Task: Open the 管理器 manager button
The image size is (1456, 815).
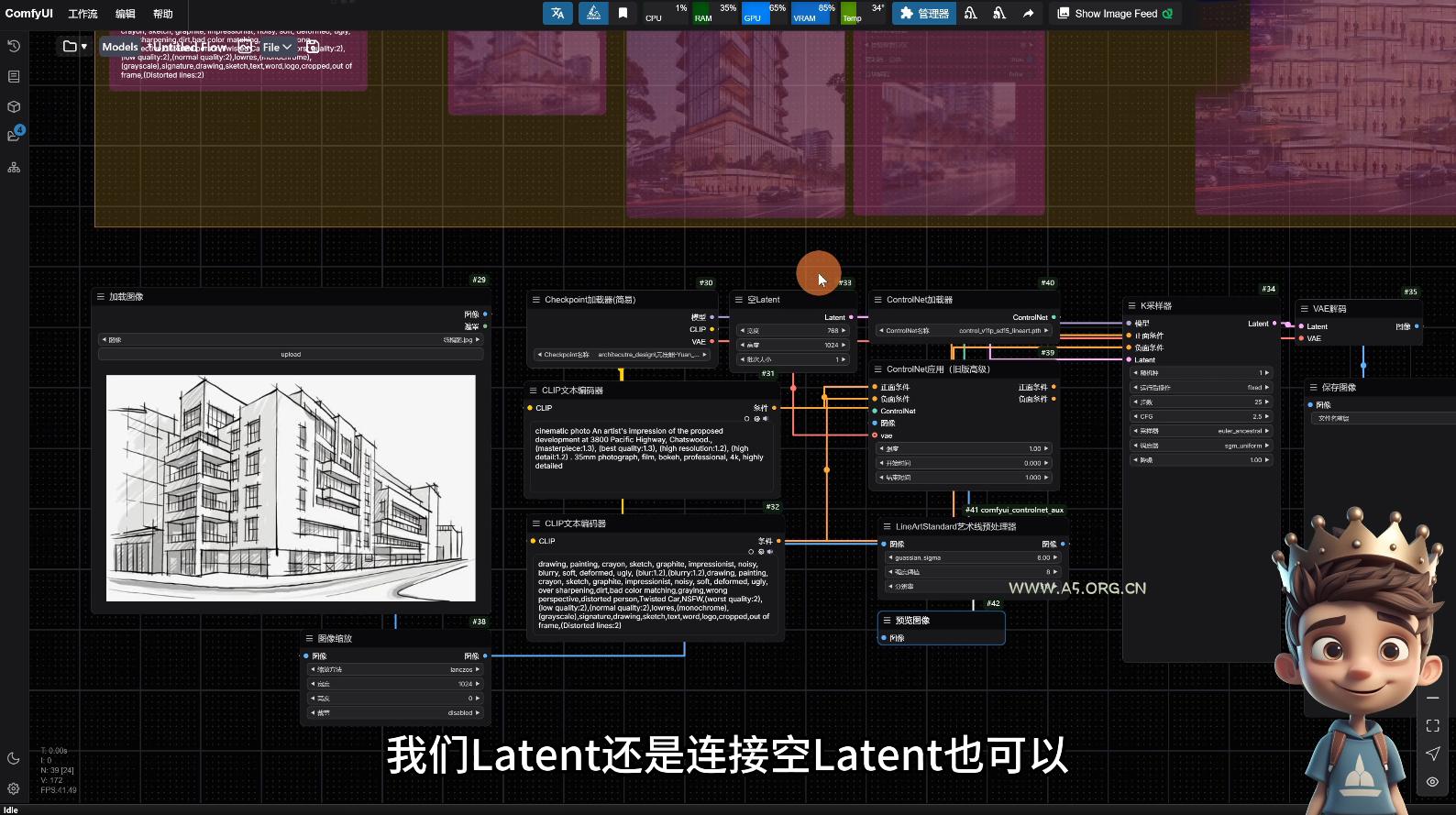Action: [924, 13]
